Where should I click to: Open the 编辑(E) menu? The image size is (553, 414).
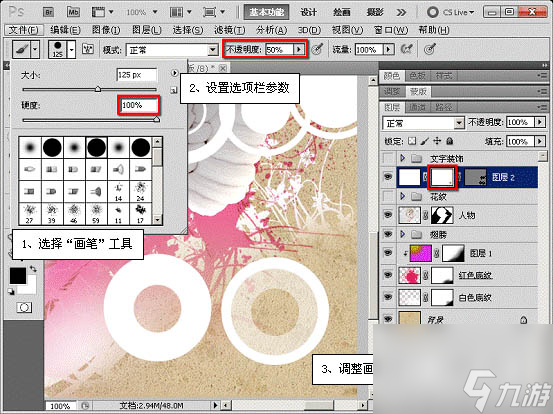click(65, 30)
